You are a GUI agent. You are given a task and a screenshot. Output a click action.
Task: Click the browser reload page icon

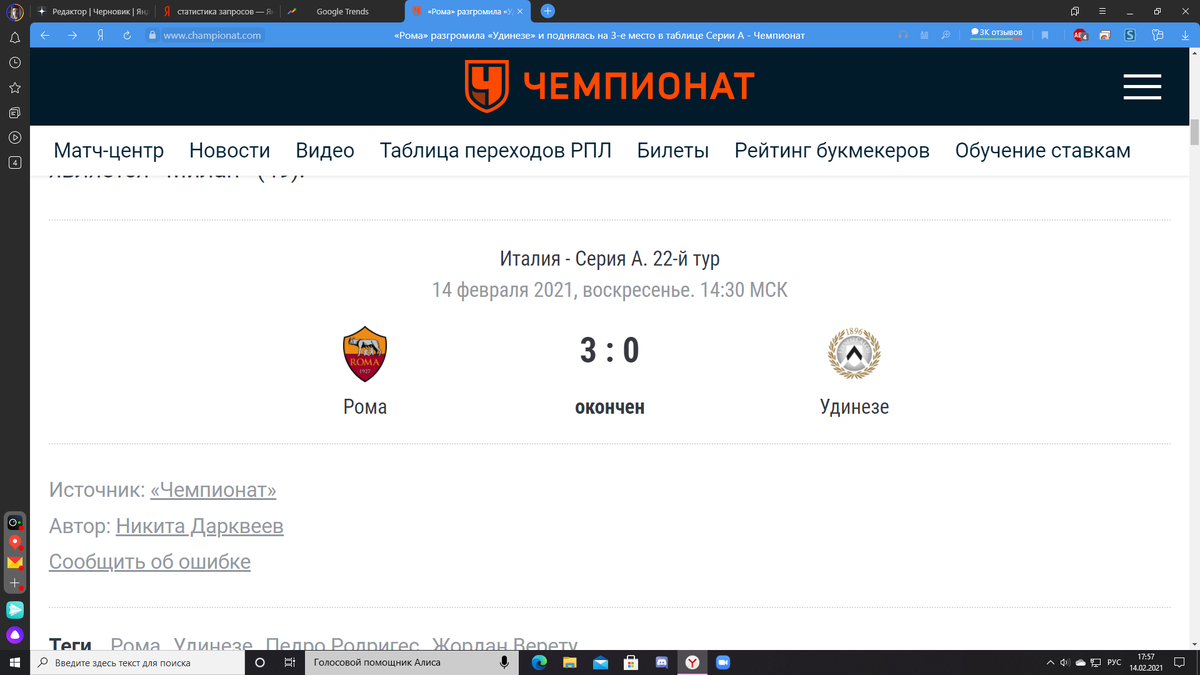(127, 35)
